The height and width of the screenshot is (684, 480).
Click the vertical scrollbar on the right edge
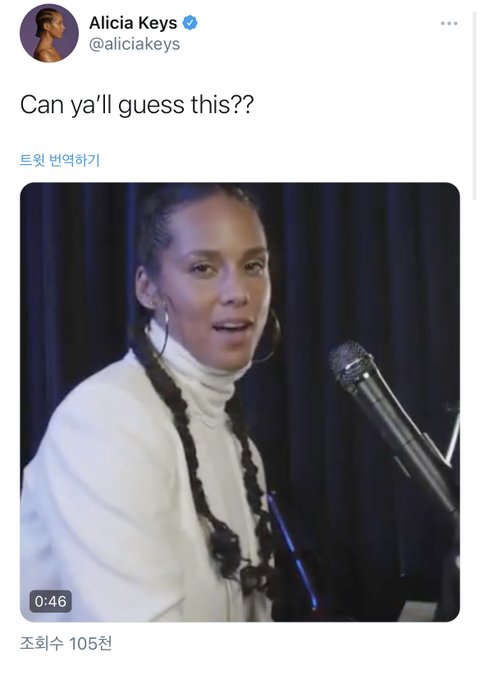(x=474, y=100)
